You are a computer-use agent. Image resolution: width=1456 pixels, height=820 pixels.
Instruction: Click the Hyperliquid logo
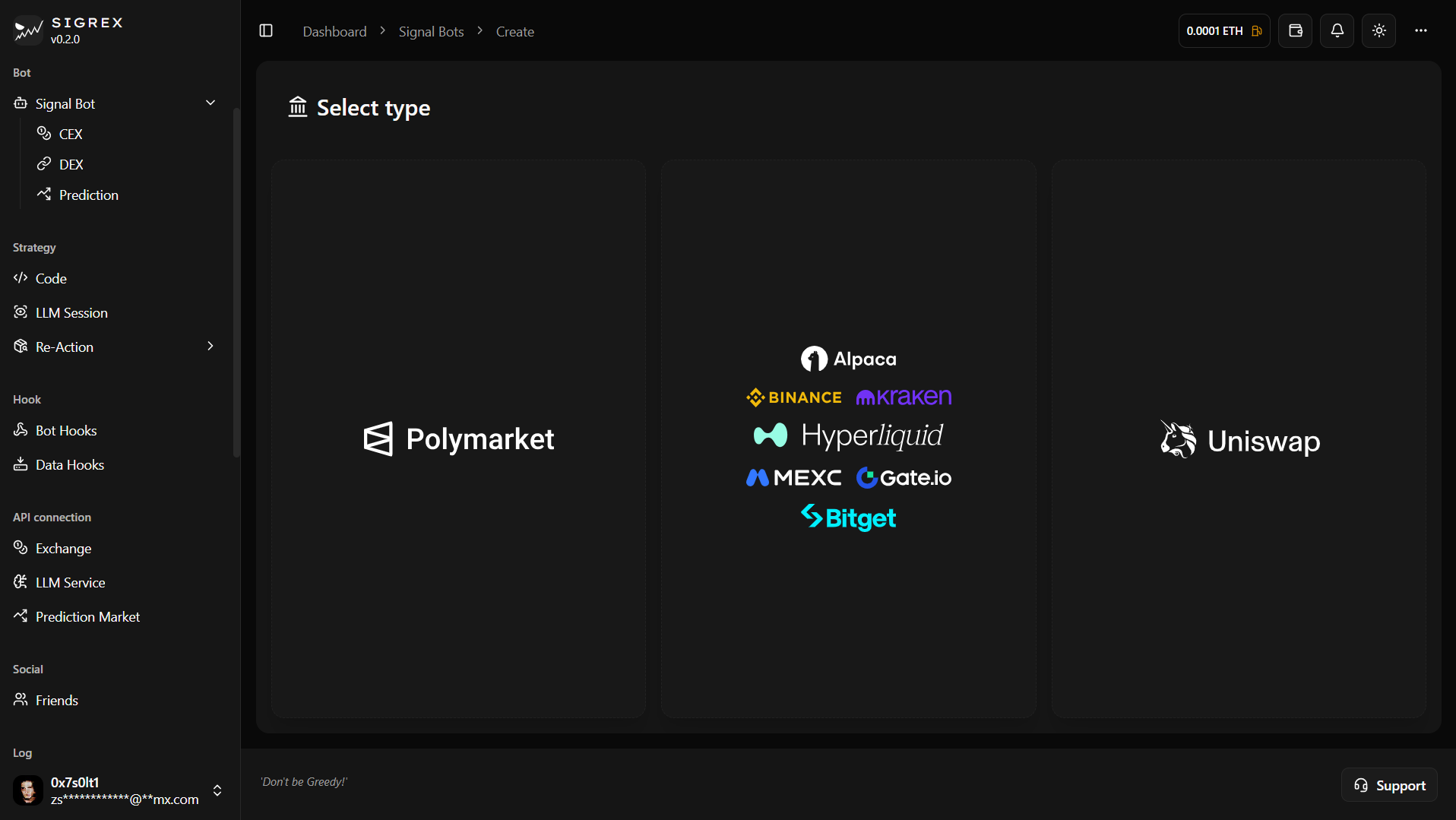pos(848,435)
